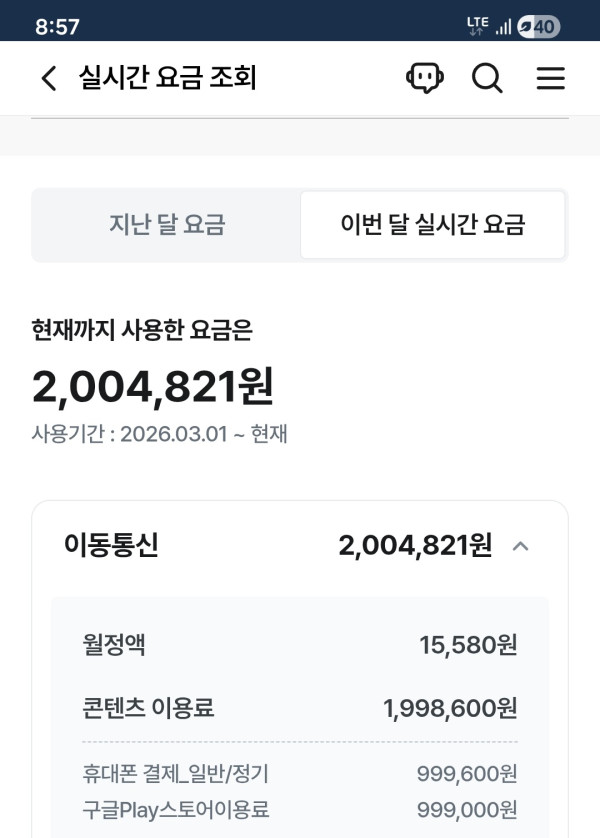This screenshot has width=600, height=838.
Task: Open the chatbot assistant icon
Action: tap(425, 79)
